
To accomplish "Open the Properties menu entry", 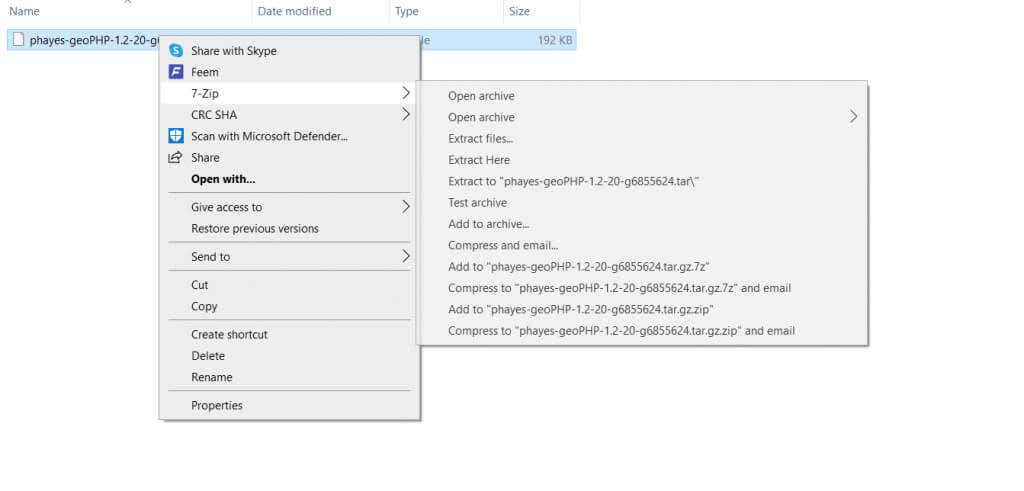I will 217,405.
